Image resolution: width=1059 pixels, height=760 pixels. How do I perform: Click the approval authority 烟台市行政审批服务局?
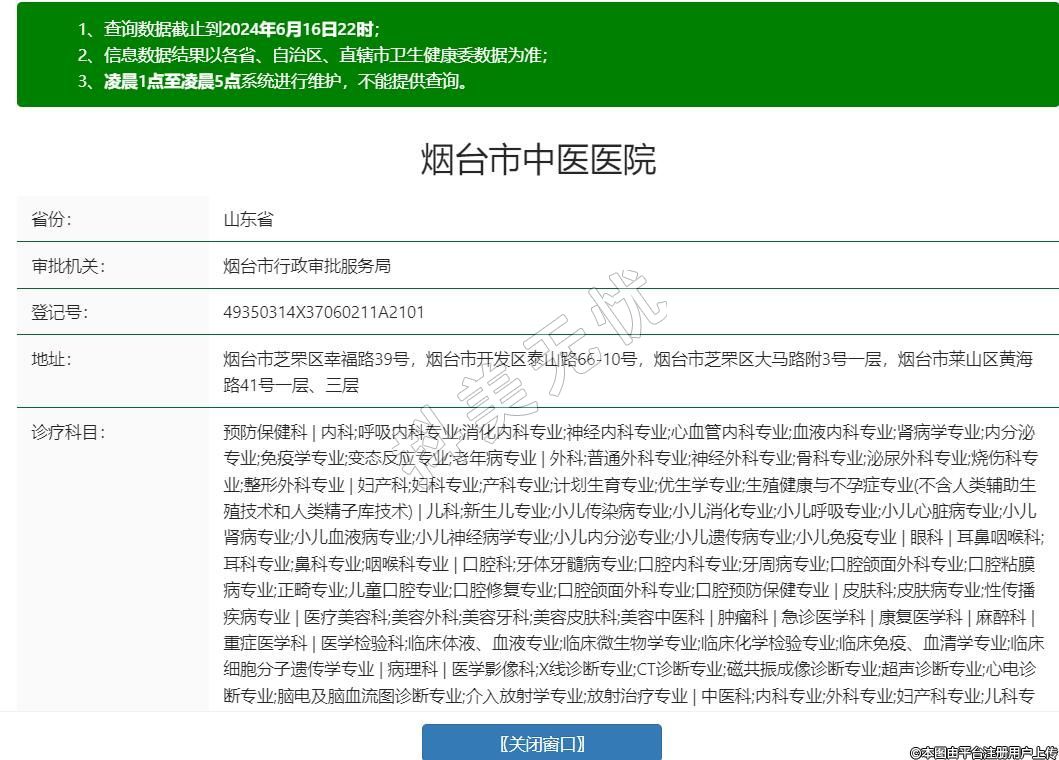(306, 266)
